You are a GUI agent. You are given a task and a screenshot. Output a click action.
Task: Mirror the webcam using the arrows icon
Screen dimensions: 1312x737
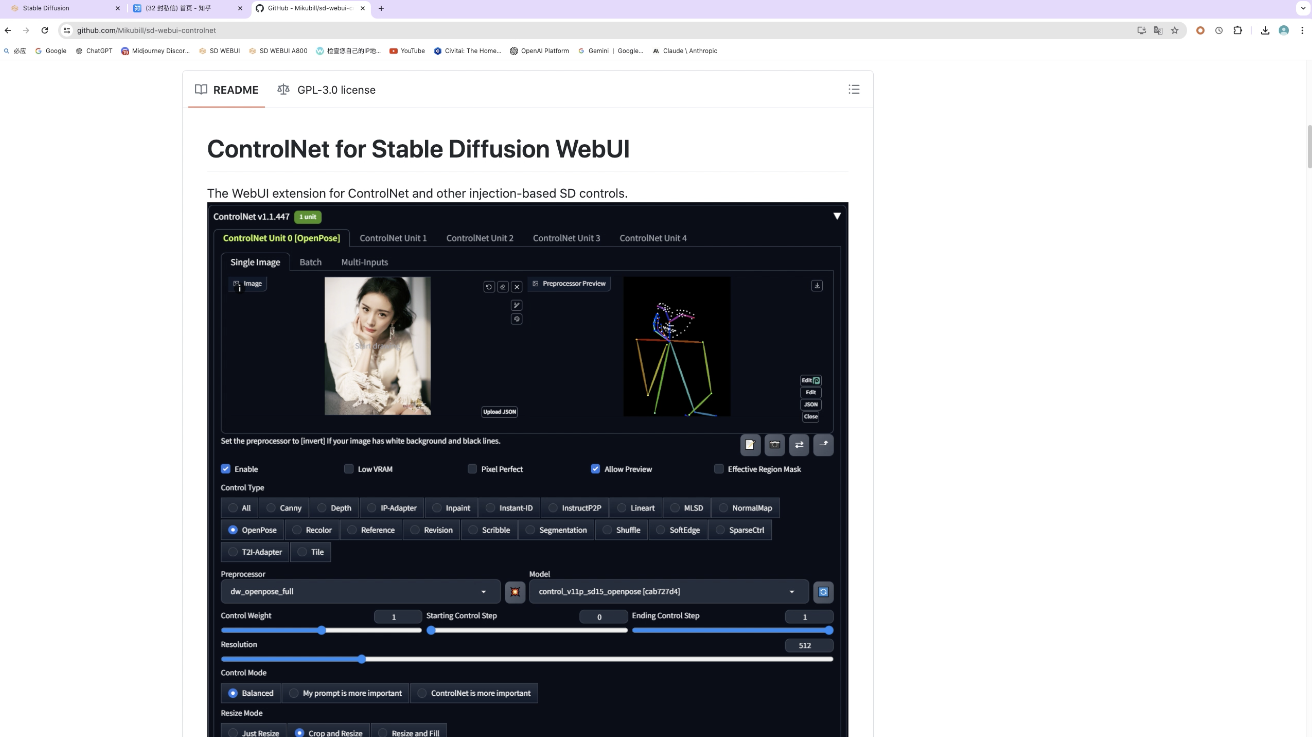[x=799, y=444]
